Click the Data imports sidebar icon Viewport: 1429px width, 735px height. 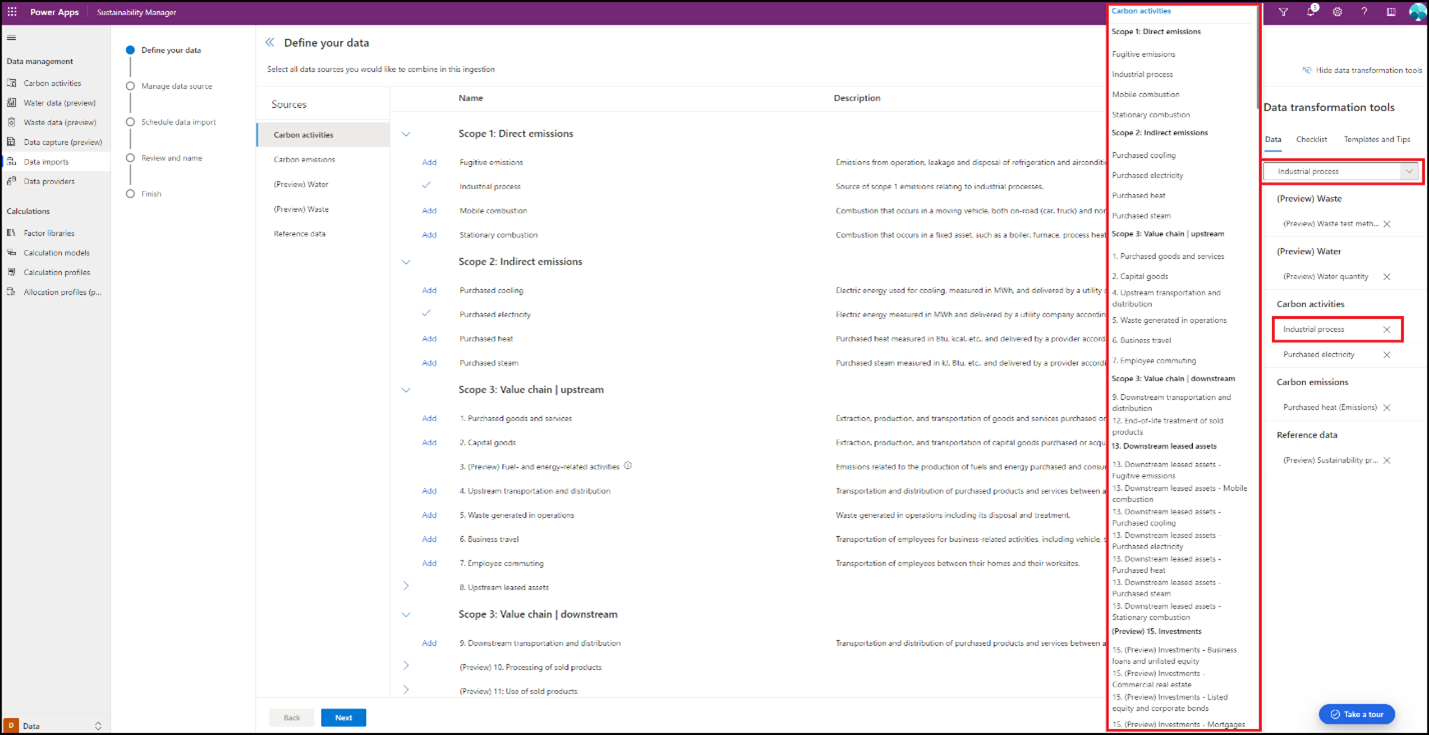pos(12,161)
